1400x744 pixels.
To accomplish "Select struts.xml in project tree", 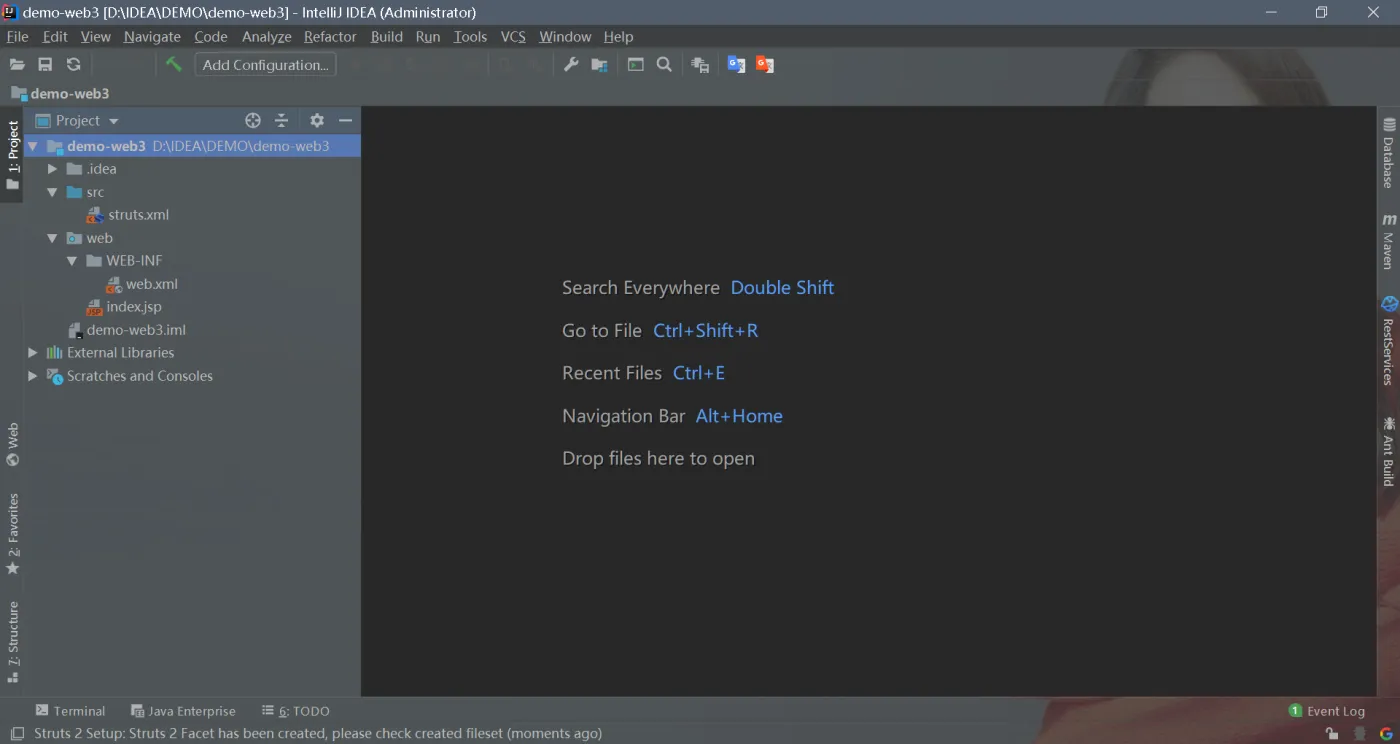I will click(138, 215).
